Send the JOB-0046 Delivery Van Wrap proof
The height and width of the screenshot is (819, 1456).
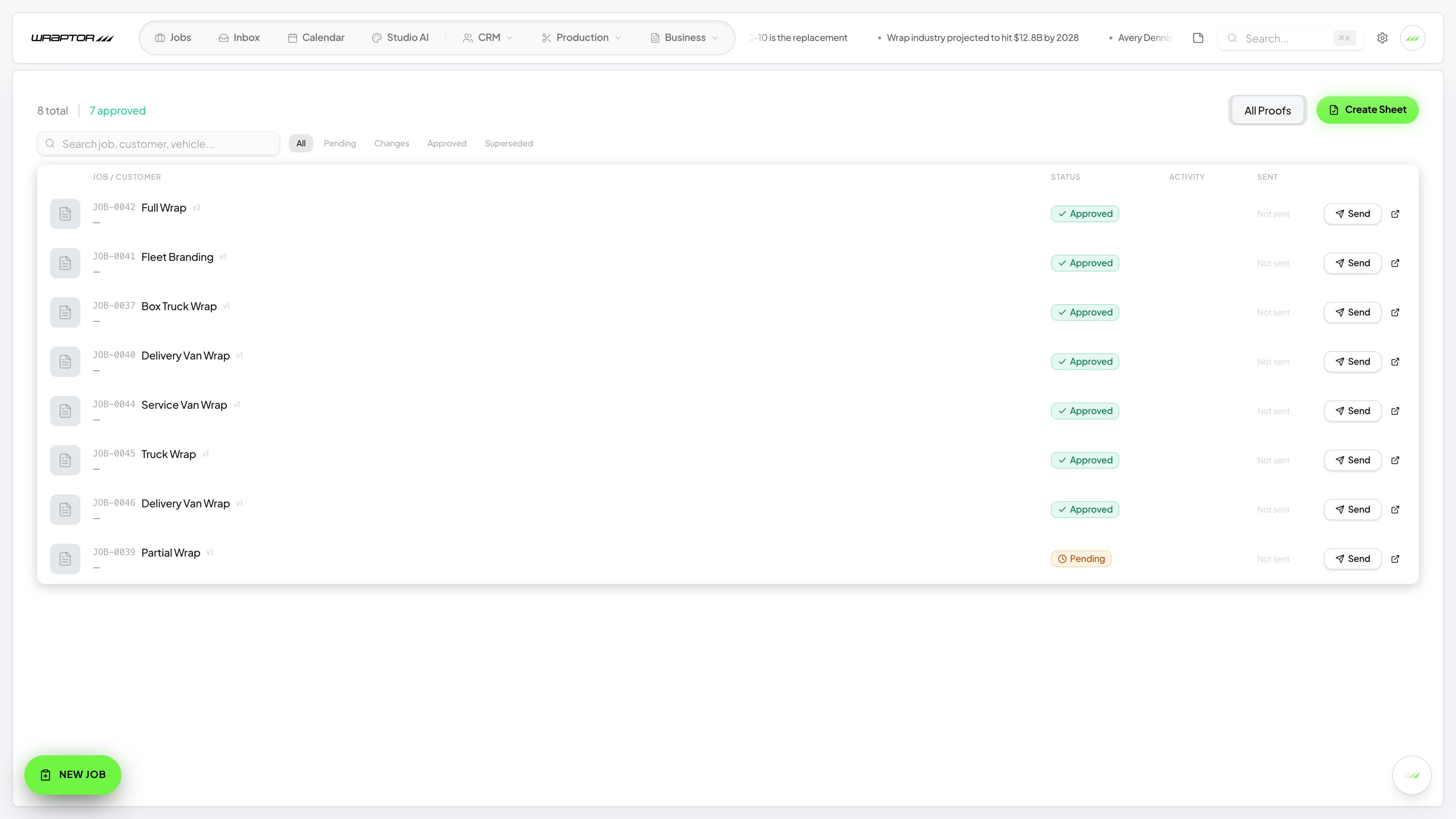(x=1352, y=509)
